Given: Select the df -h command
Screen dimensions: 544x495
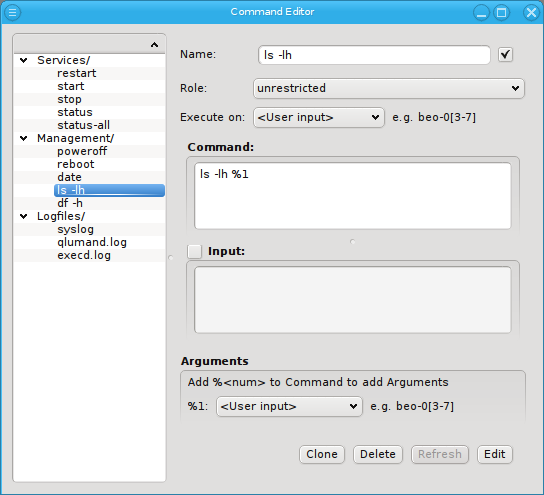Looking at the screenshot, I should (70, 203).
